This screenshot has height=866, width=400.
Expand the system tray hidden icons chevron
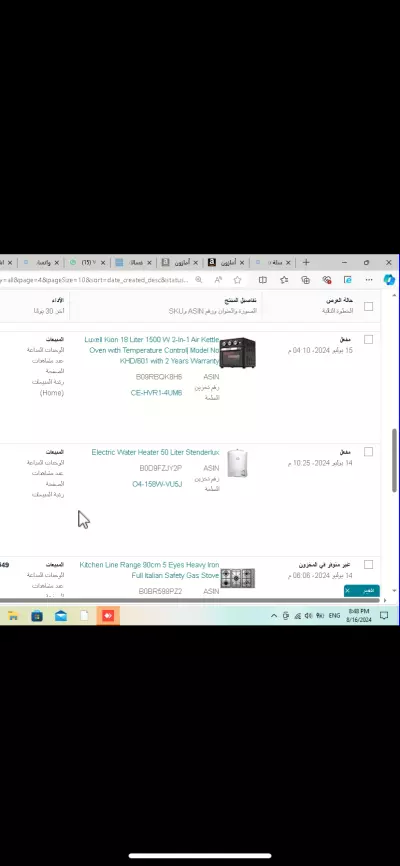(x=273, y=616)
